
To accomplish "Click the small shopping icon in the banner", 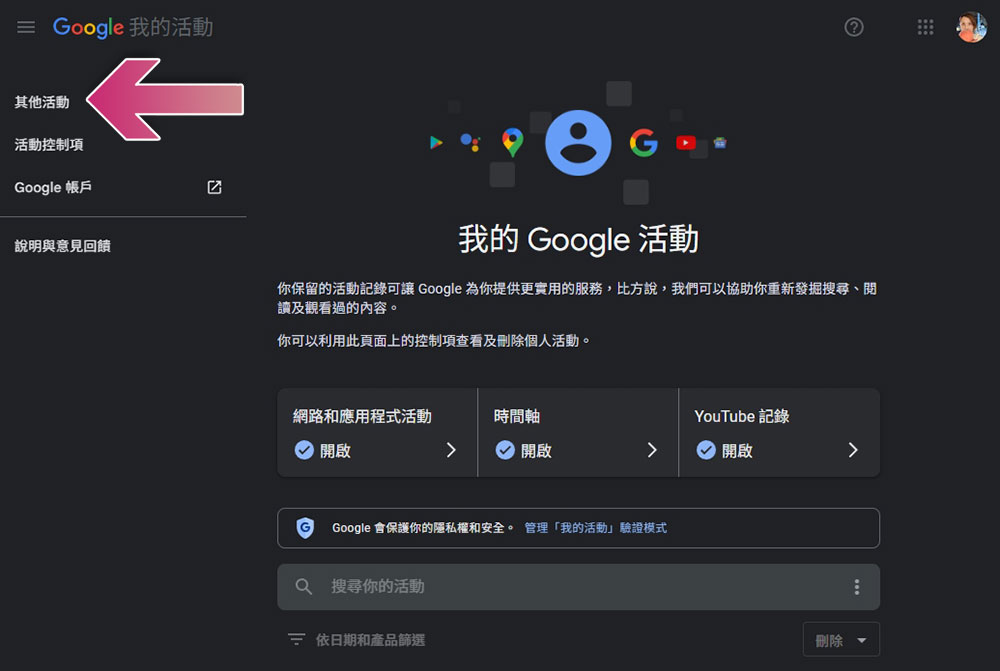I will click(x=720, y=143).
